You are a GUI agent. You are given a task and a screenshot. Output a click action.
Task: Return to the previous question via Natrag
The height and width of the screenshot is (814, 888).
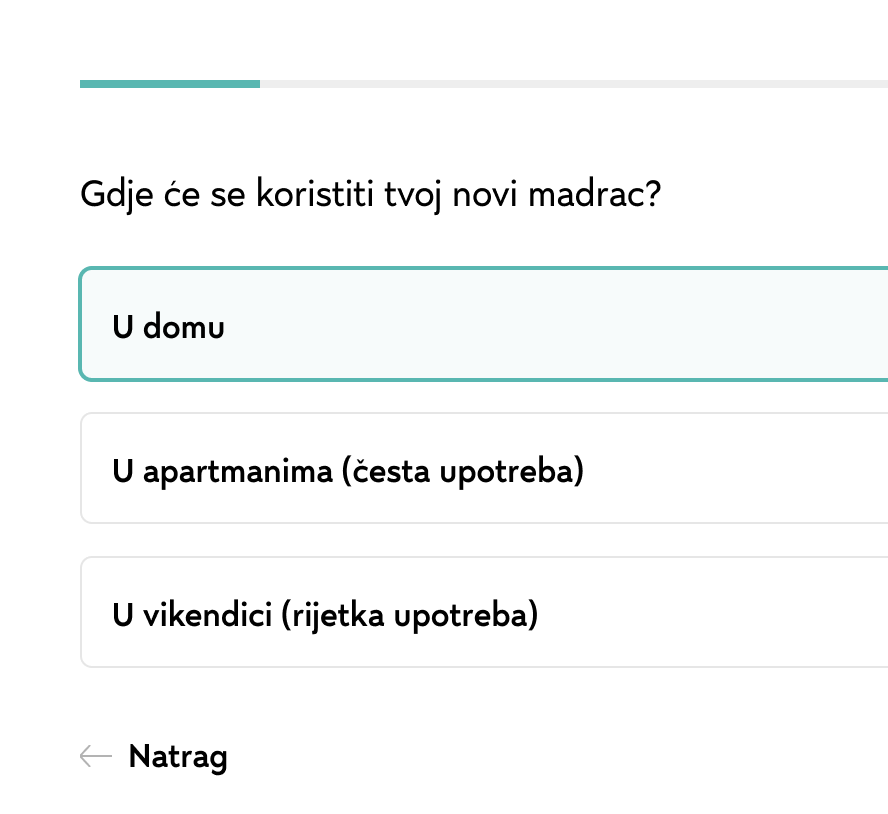click(178, 756)
